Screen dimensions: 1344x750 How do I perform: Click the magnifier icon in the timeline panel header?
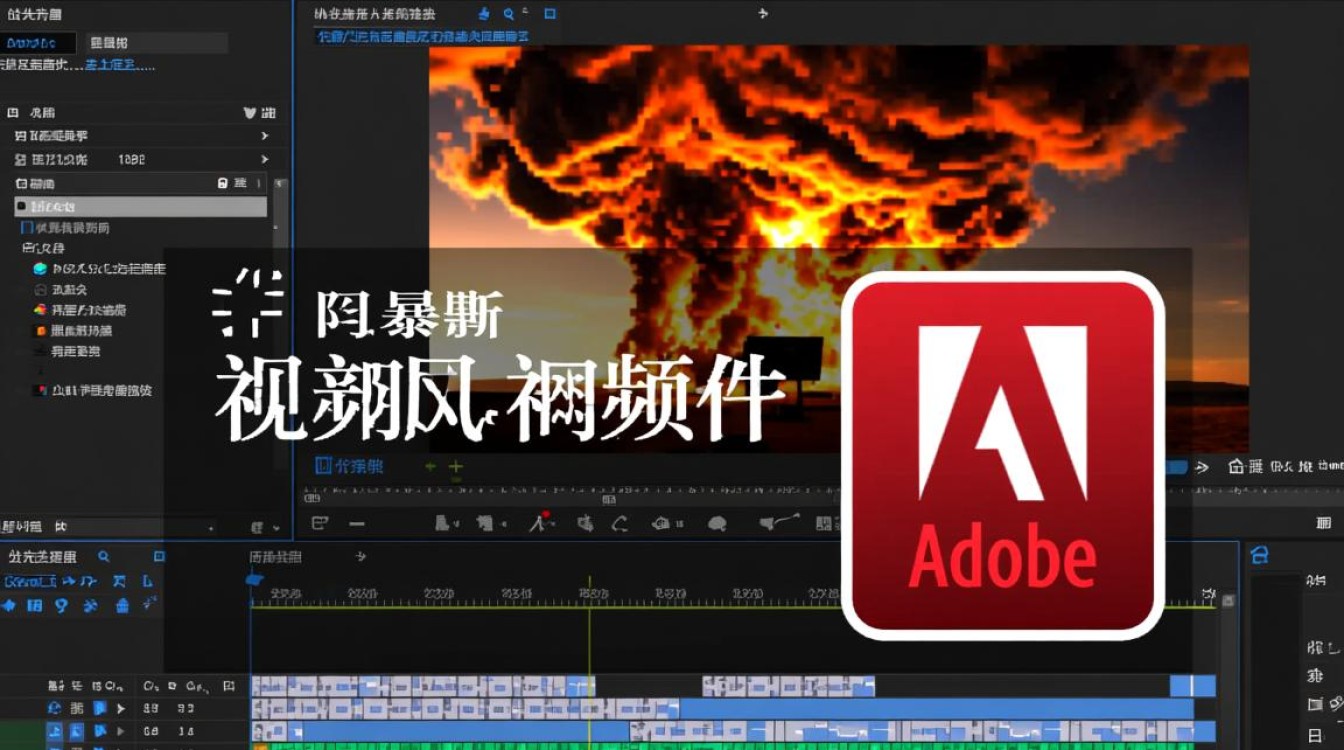103,557
